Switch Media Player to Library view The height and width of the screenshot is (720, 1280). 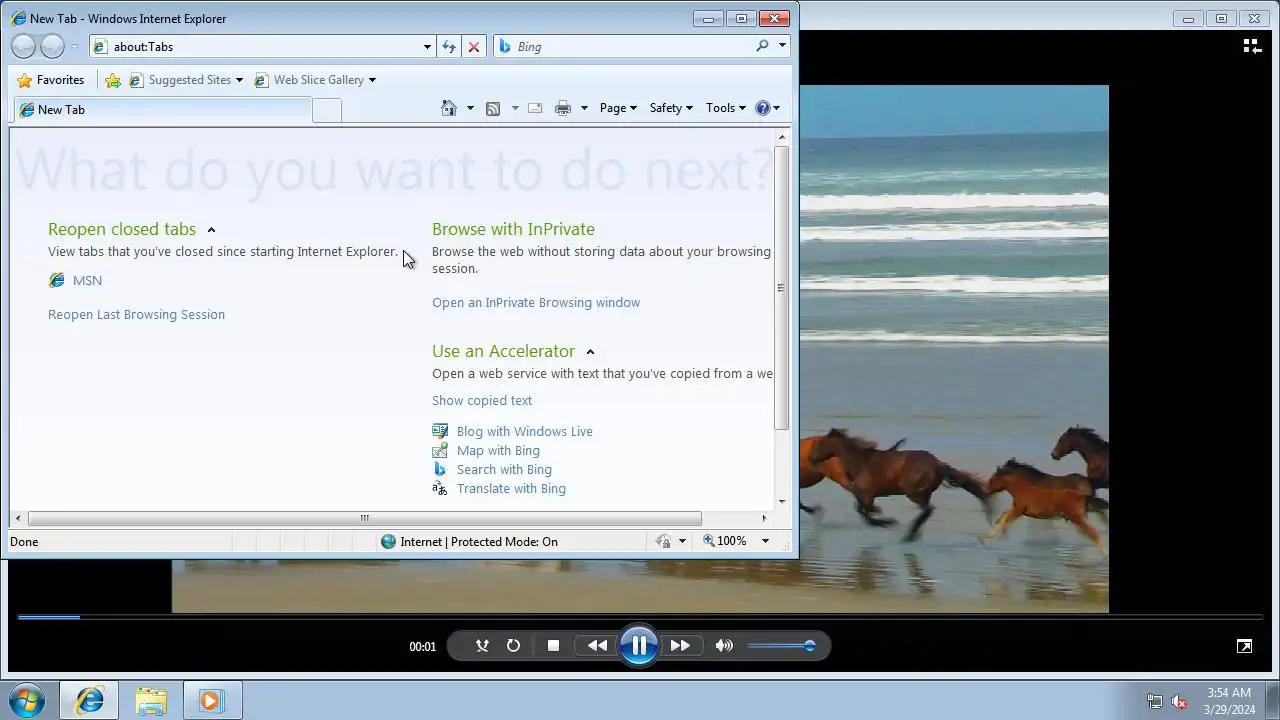[1251, 46]
